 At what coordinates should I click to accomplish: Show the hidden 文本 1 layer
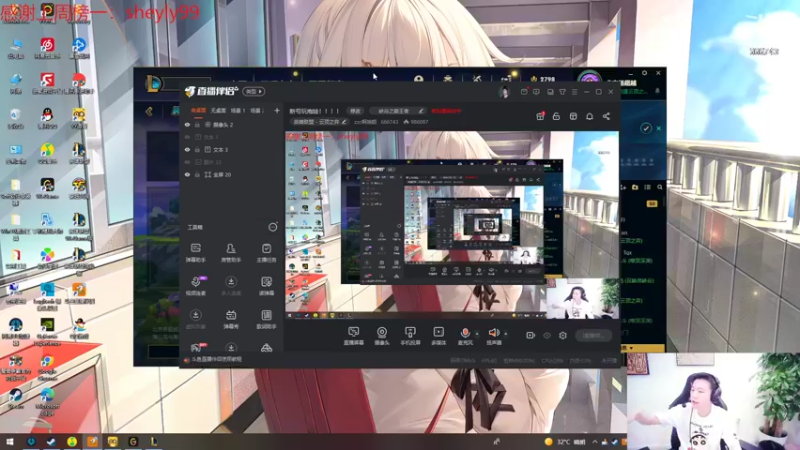[x=187, y=137]
